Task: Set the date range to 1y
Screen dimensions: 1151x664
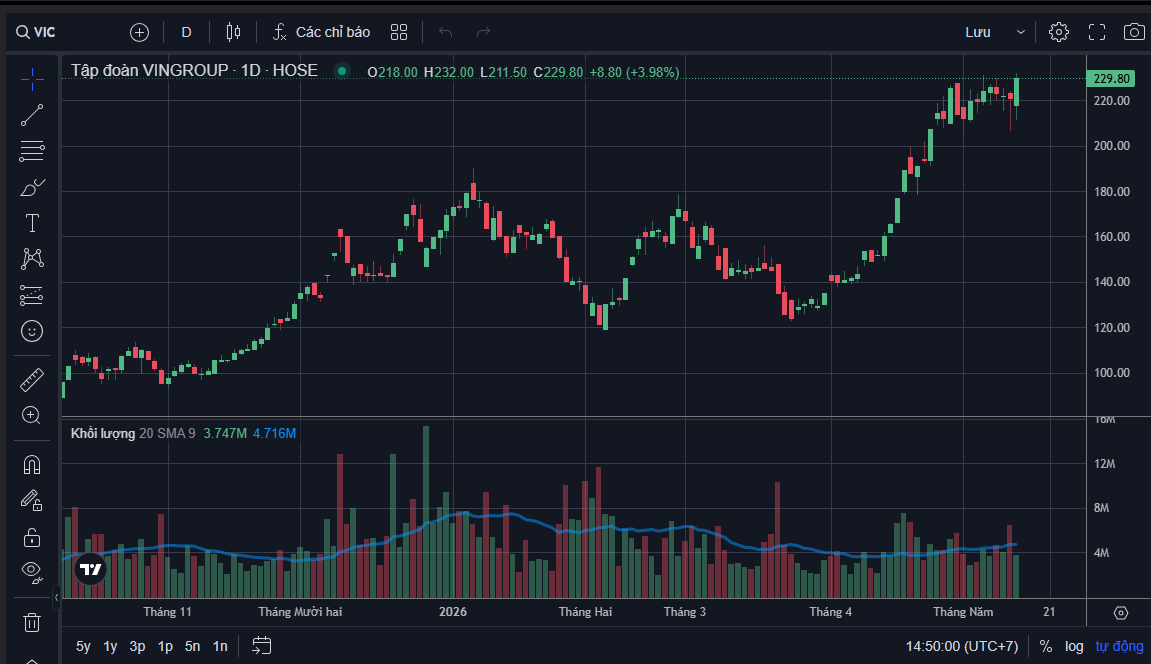Action: (110, 646)
